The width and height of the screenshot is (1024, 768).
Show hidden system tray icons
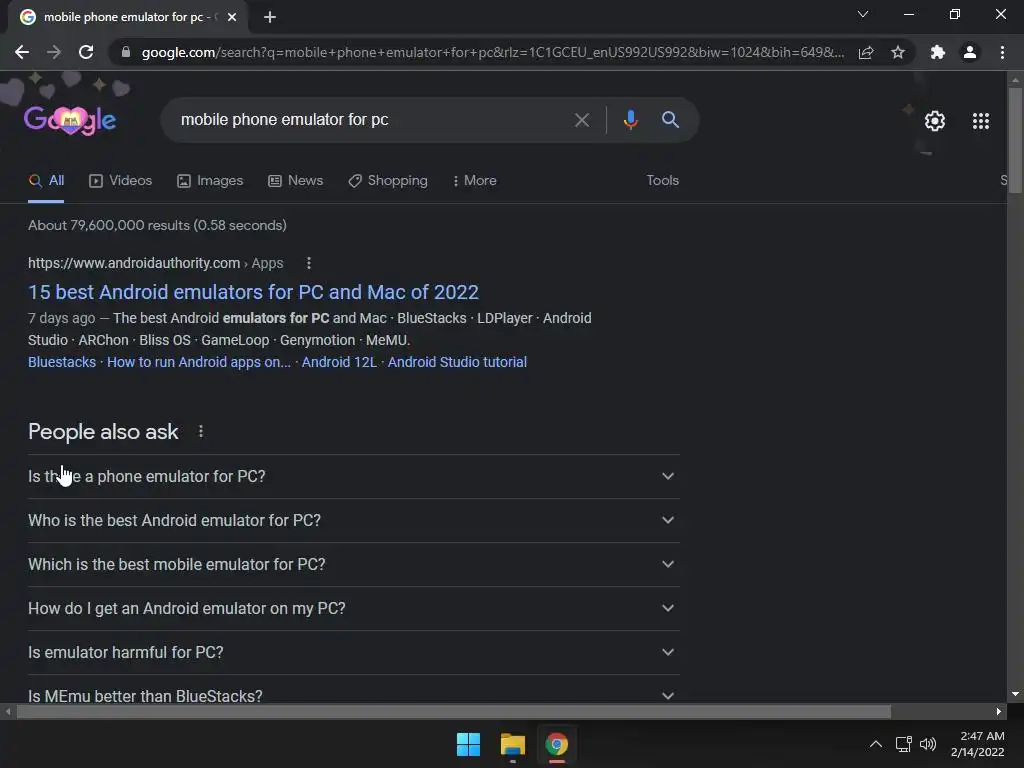[x=876, y=744]
